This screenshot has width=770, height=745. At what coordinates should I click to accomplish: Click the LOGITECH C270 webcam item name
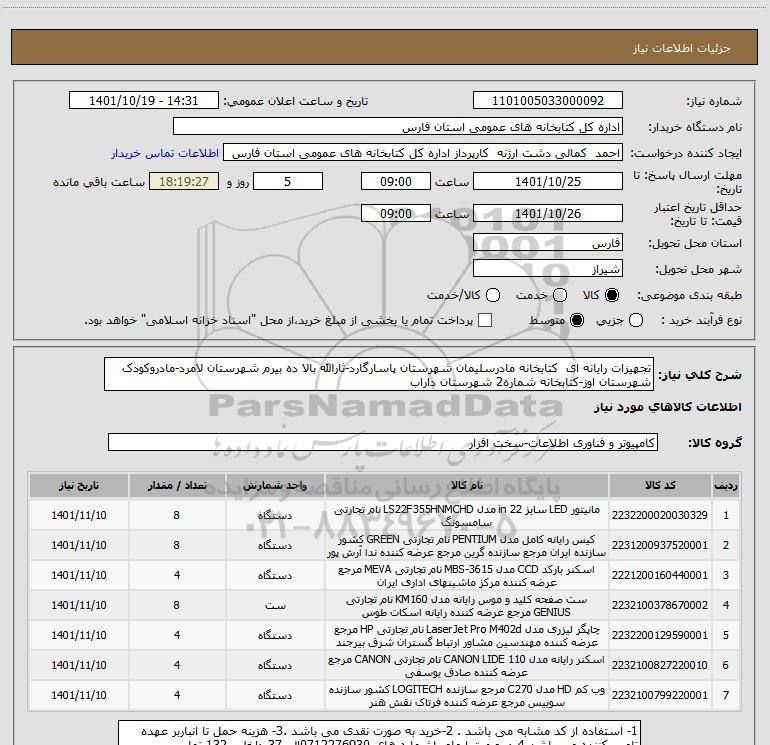467,695
